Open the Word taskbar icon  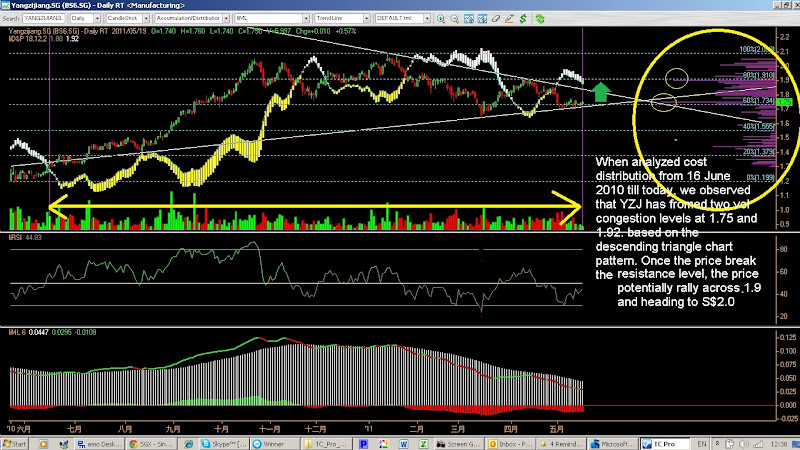pyautogui.click(x=403, y=444)
